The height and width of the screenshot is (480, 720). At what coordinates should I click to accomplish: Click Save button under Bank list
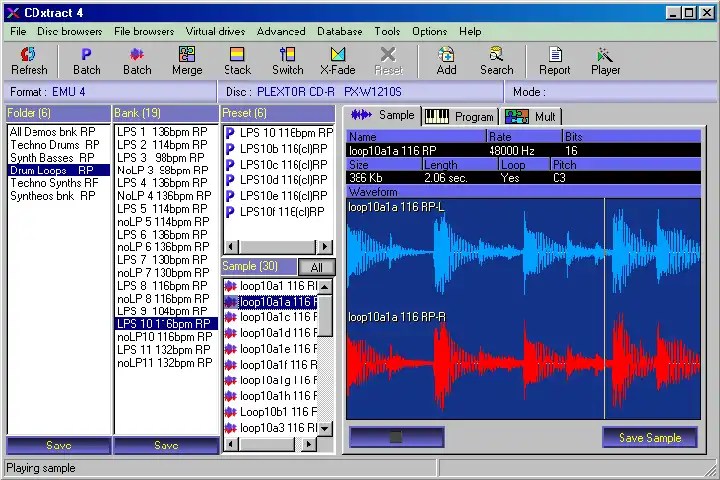166,445
